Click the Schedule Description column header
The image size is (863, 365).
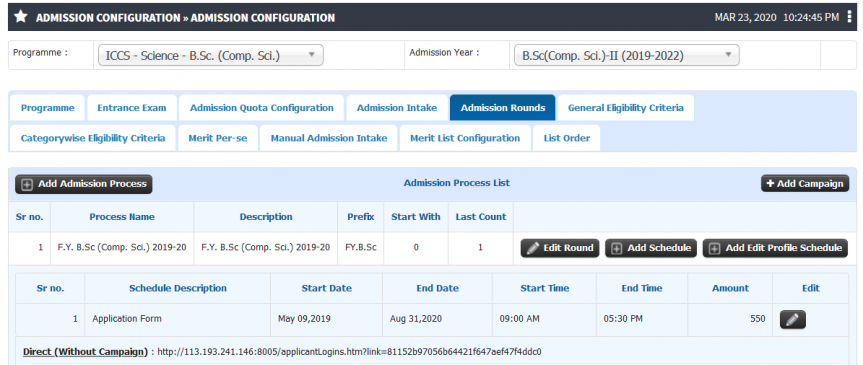[178, 288]
